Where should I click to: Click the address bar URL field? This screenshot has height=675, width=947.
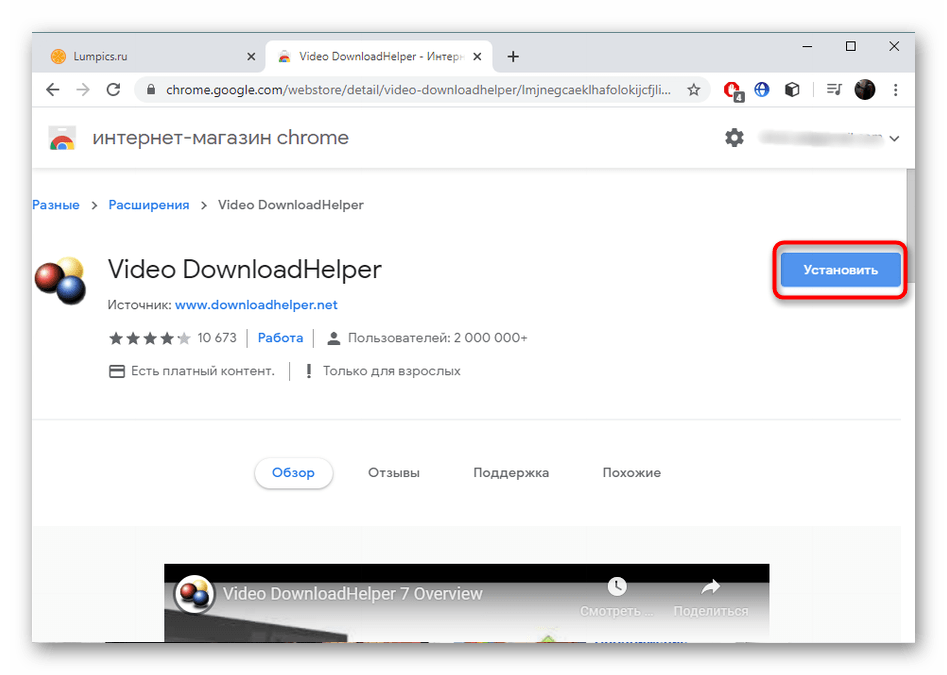(x=418, y=90)
